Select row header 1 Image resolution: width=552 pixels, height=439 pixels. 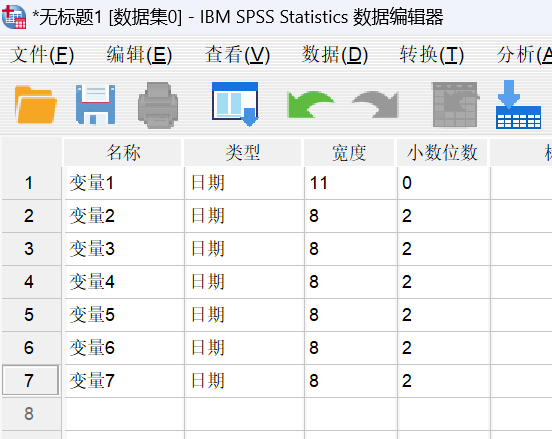tap(32, 183)
